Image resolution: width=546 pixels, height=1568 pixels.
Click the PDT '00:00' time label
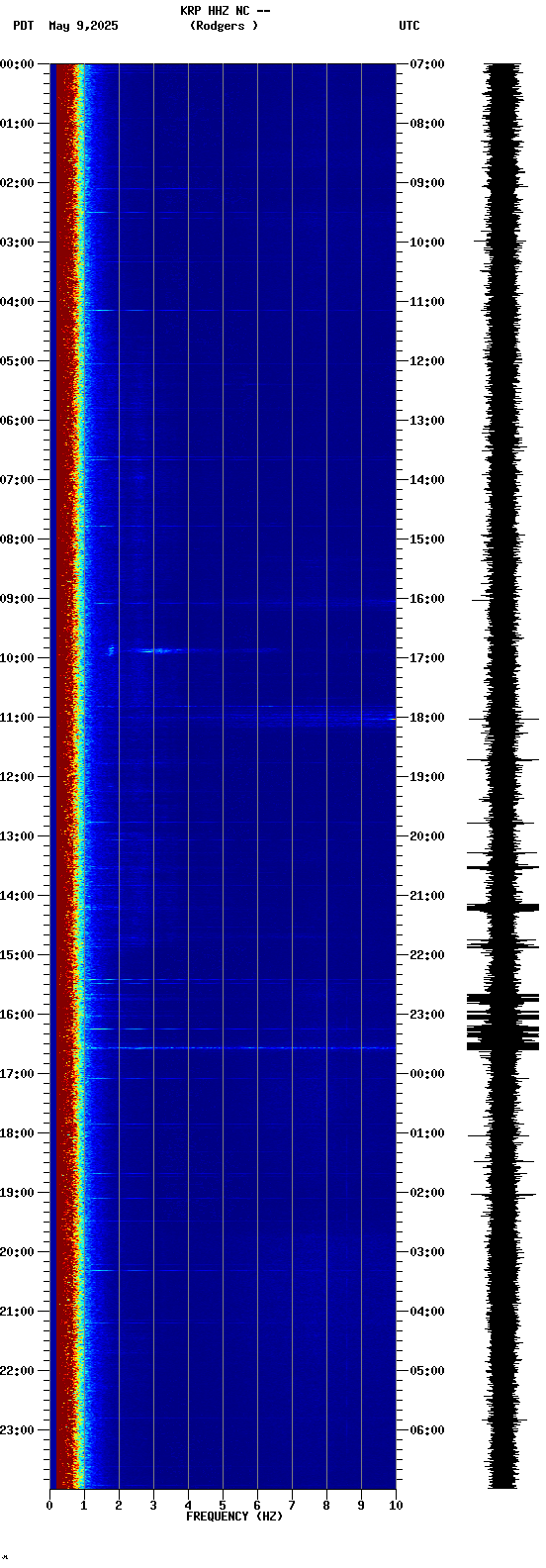[18, 64]
